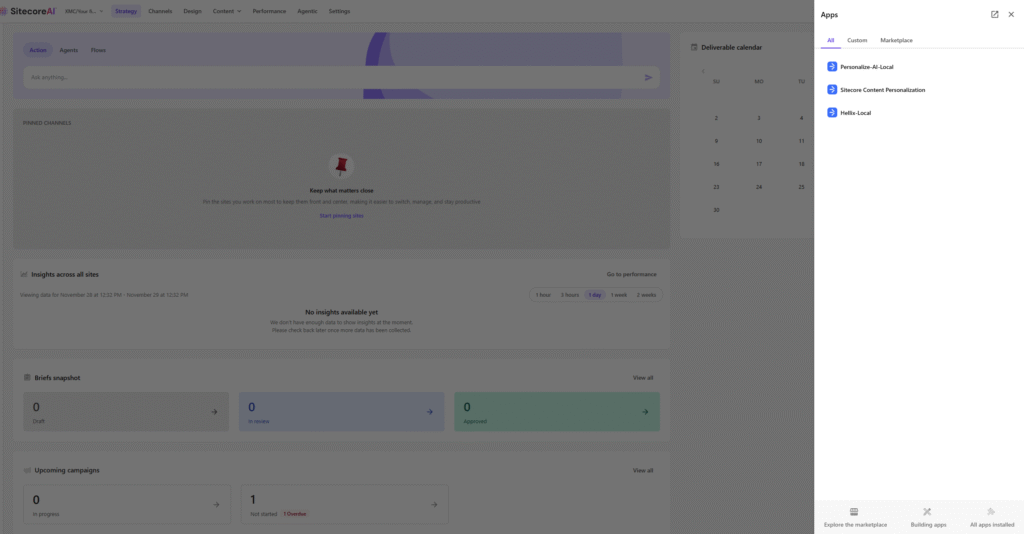The image size is (1024, 534).
Task: Click Go to performance link
Action: coord(631,274)
